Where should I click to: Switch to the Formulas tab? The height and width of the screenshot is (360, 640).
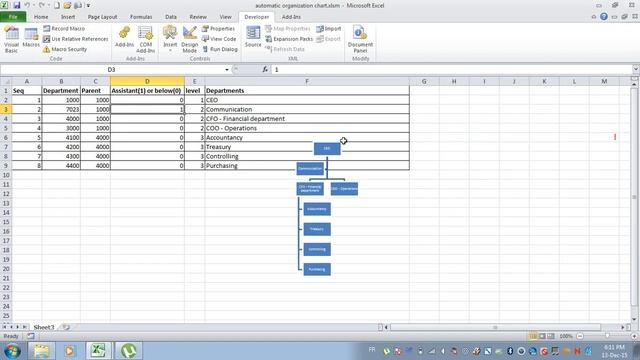pyautogui.click(x=141, y=17)
